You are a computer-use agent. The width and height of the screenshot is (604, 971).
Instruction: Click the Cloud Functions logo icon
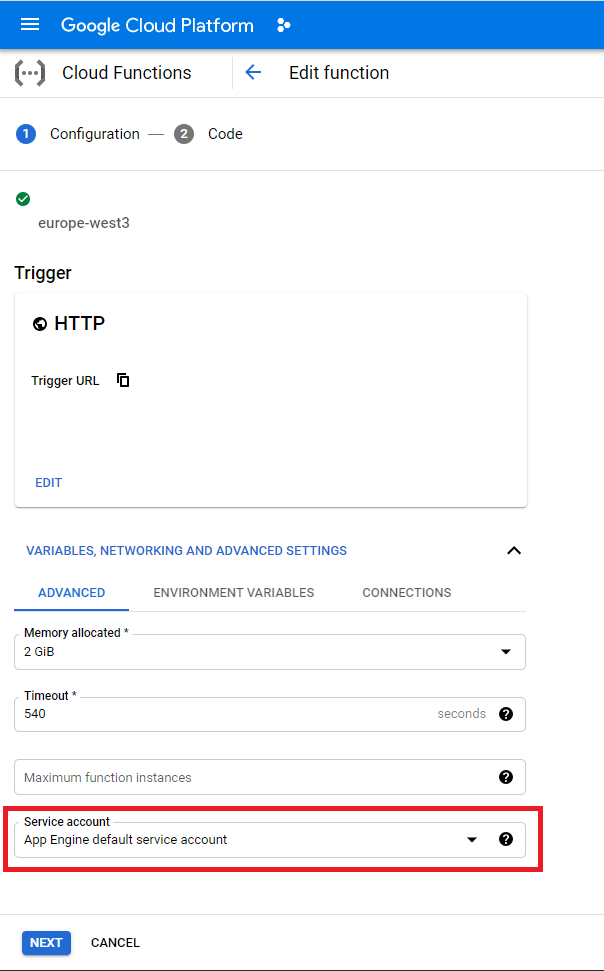pos(30,73)
